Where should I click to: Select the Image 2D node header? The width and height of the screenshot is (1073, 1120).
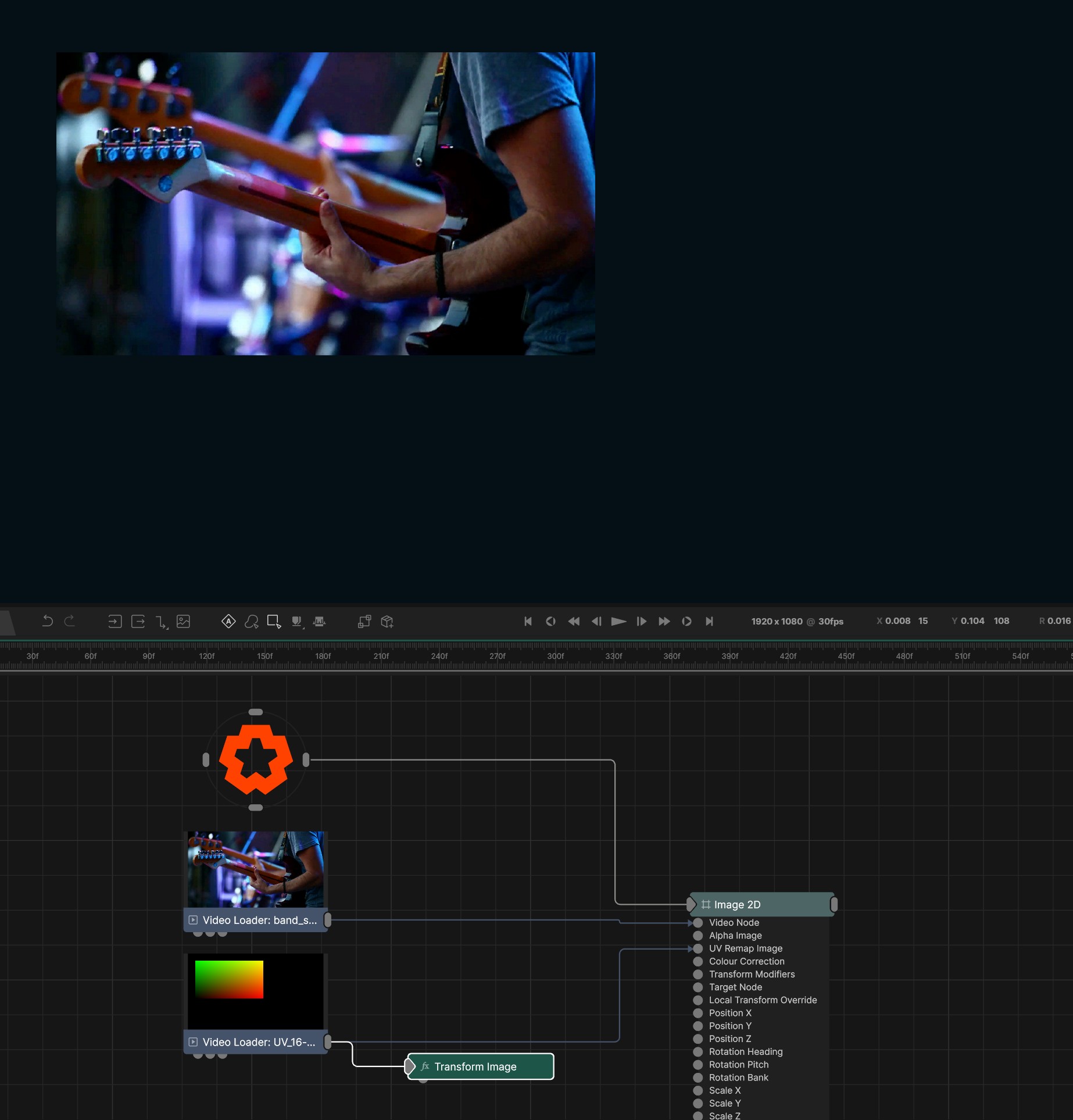[x=761, y=904]
